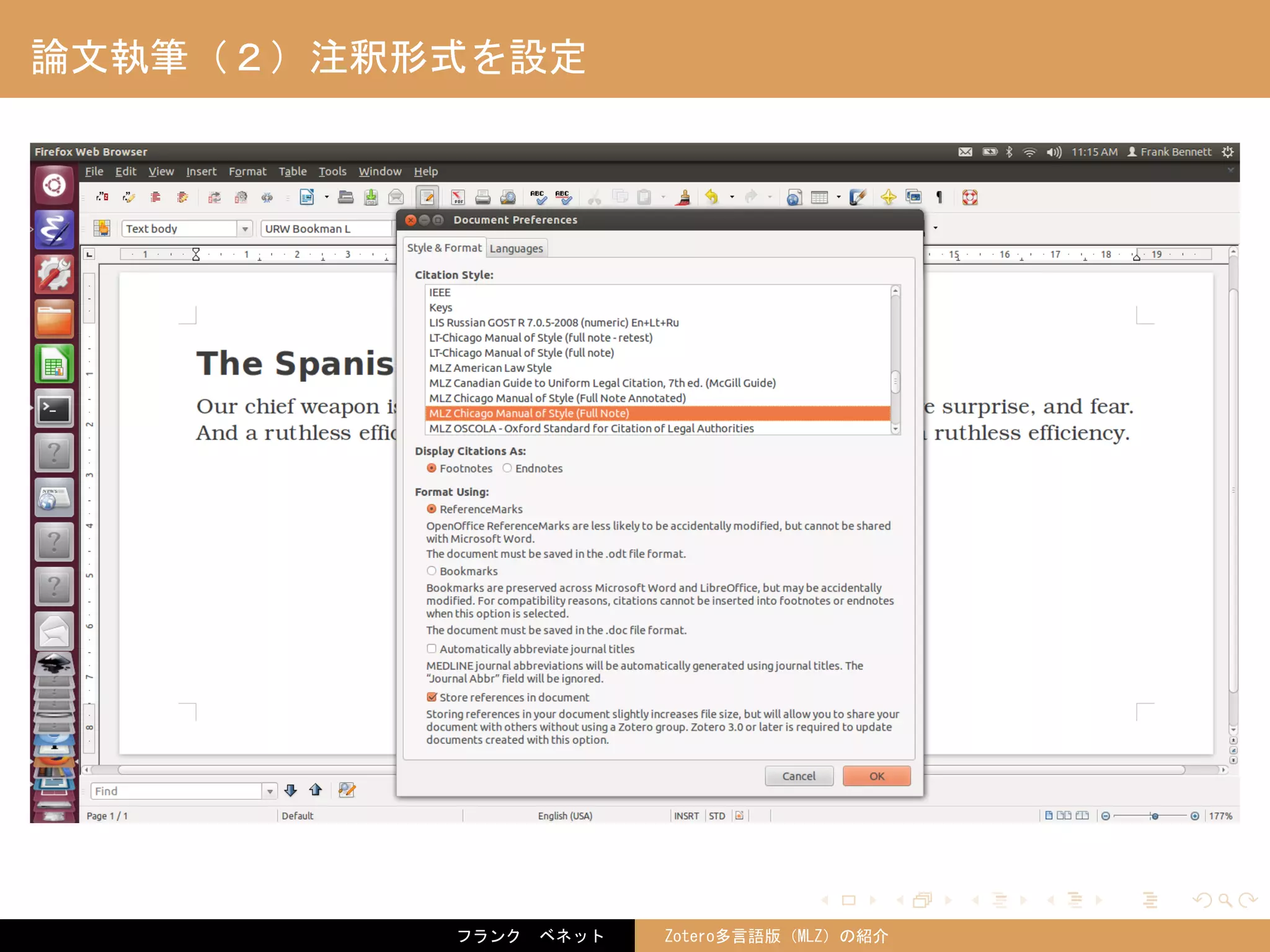Open the Table menu

293,171
